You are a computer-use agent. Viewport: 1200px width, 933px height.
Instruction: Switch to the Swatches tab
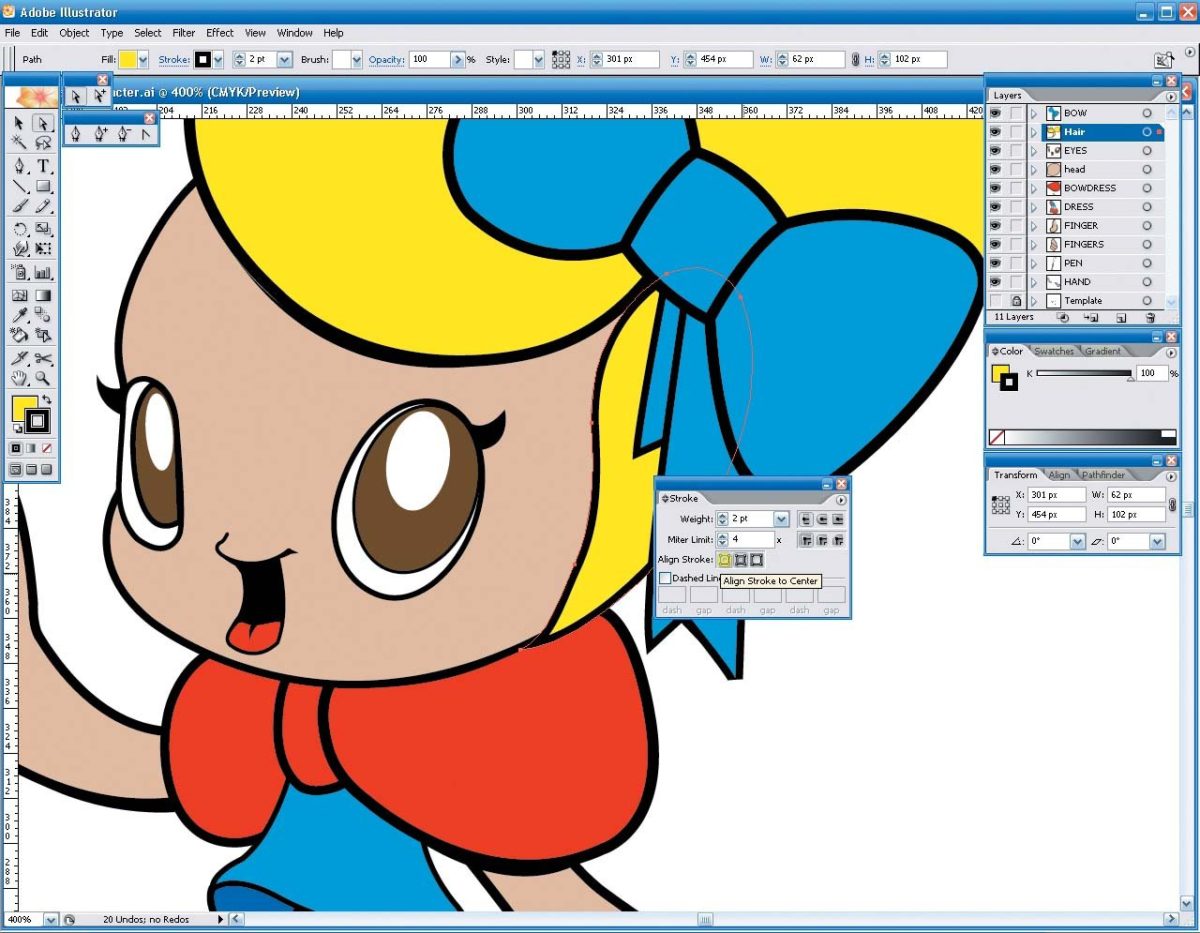click(x=1054, y=351)
